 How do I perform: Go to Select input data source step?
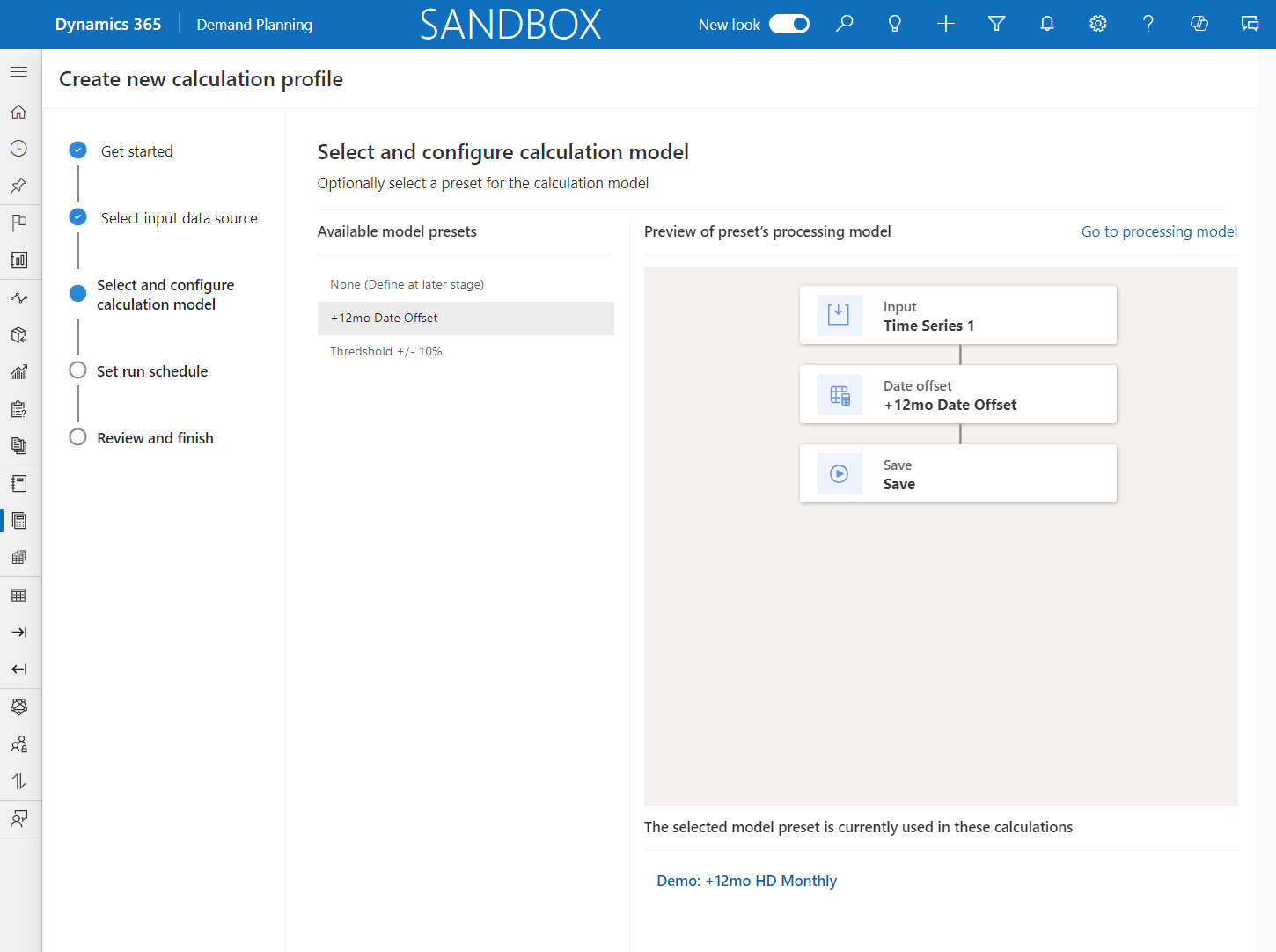click(179, 218)
